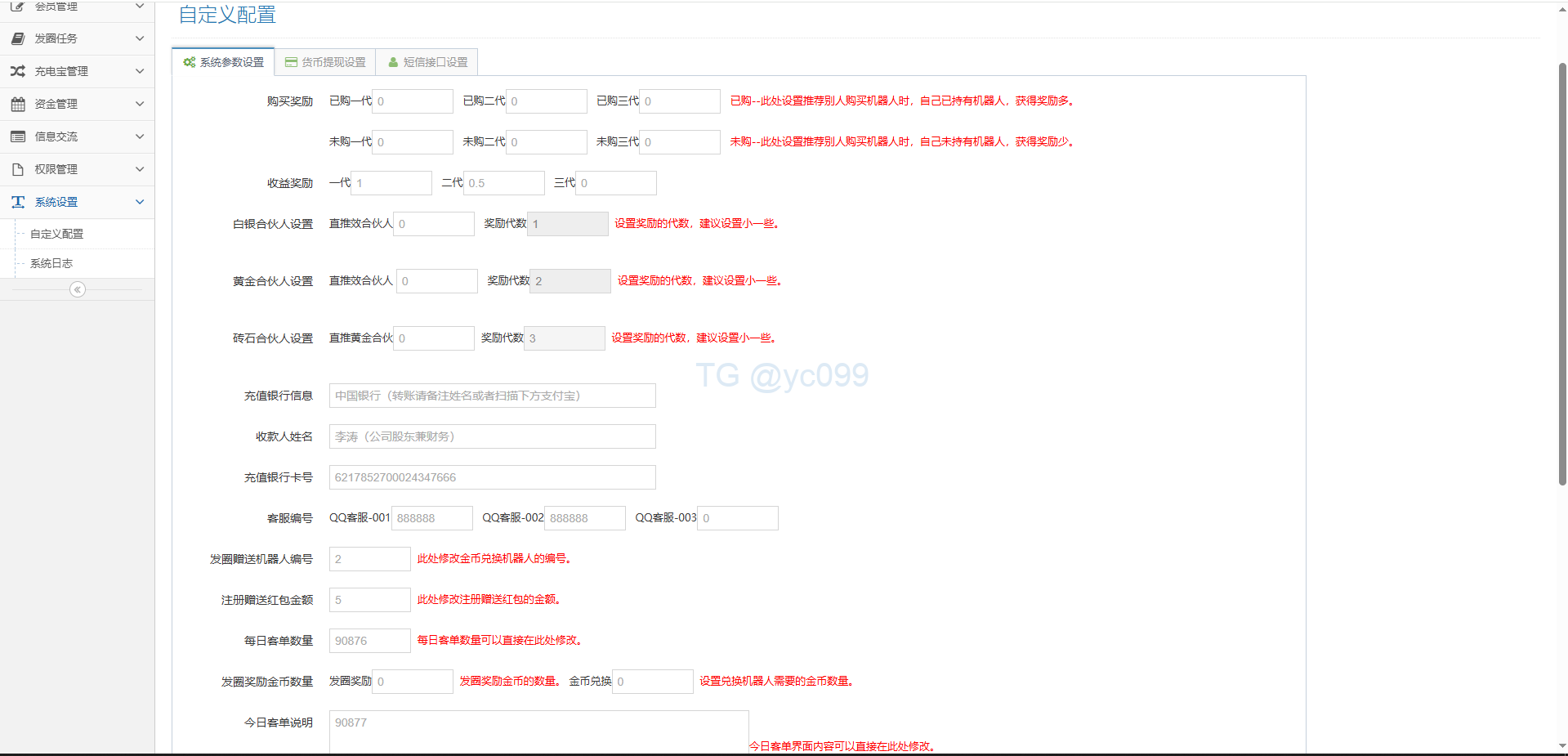
Task: Click the shuffle icon beside 充电宝管理
Action: click(x=18, y=71)
